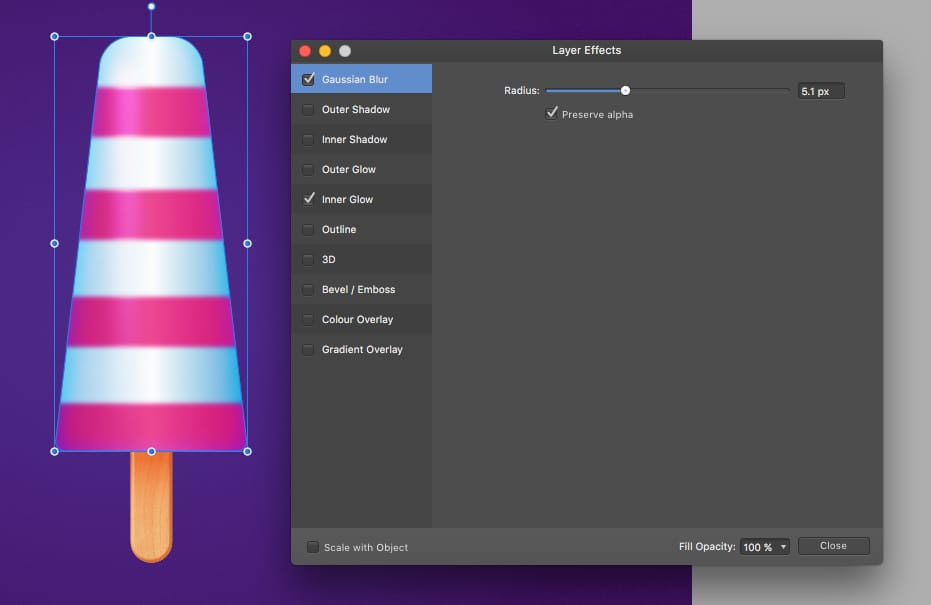The height and width of the screenshot is (605, 931).
Task: Click the top-right selection handle
Action: [x=248, y=37]
